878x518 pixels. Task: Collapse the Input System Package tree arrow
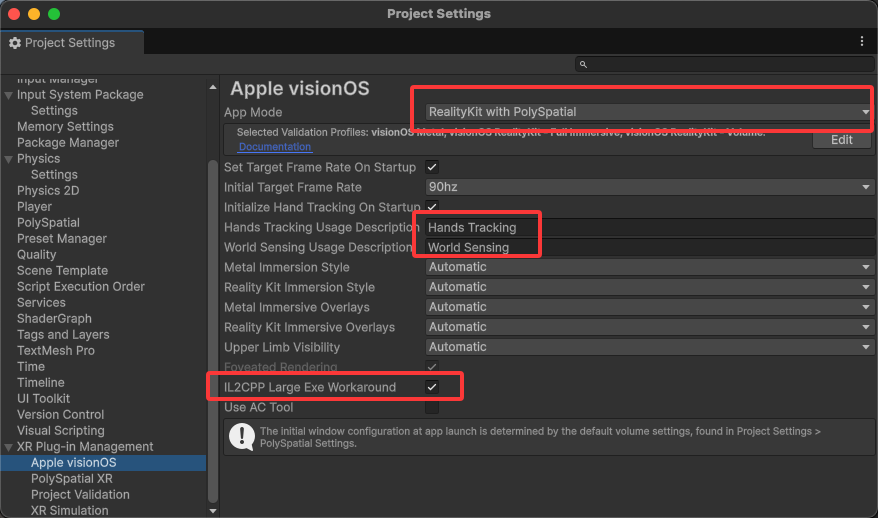click(8, 95)
